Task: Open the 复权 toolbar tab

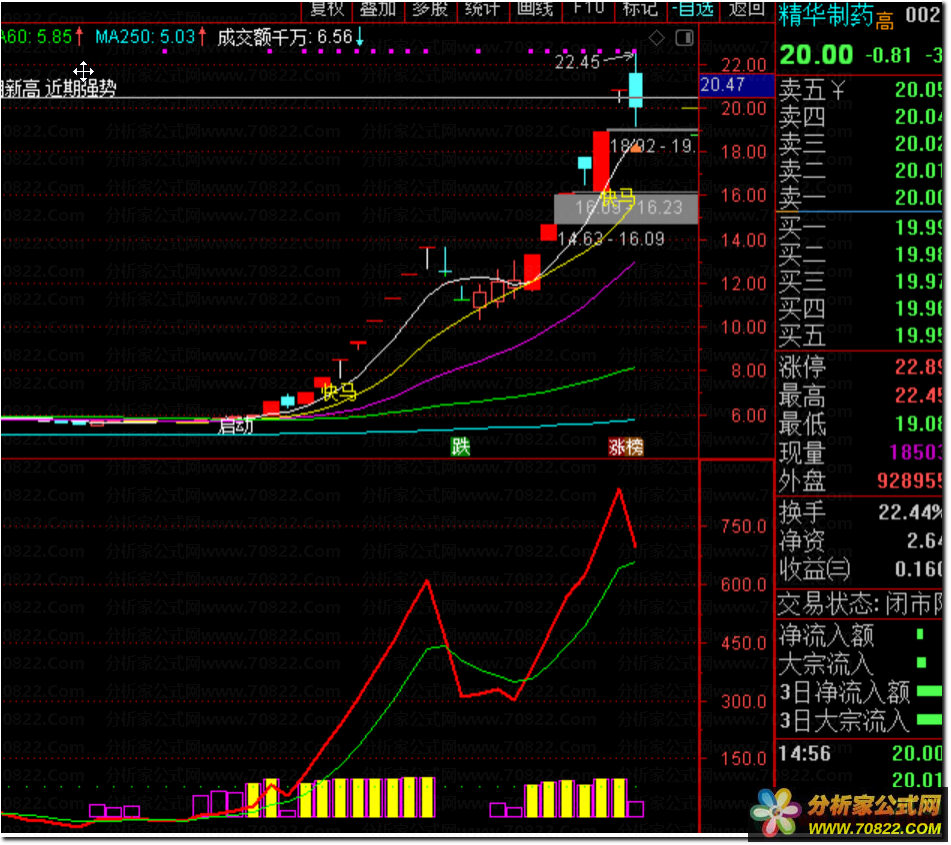Action: tap(327, 9)
